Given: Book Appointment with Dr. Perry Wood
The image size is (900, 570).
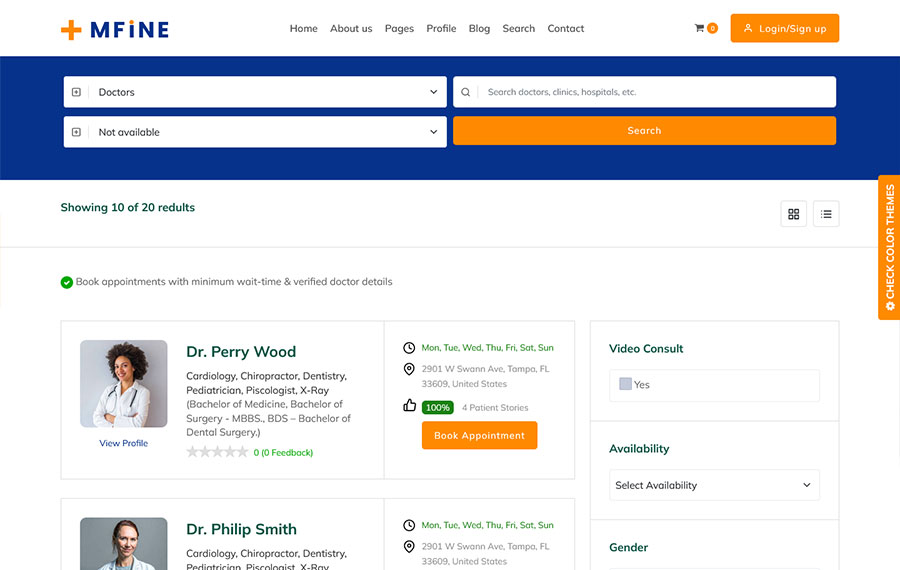Looking at the screenshot, I should point(479,436).
